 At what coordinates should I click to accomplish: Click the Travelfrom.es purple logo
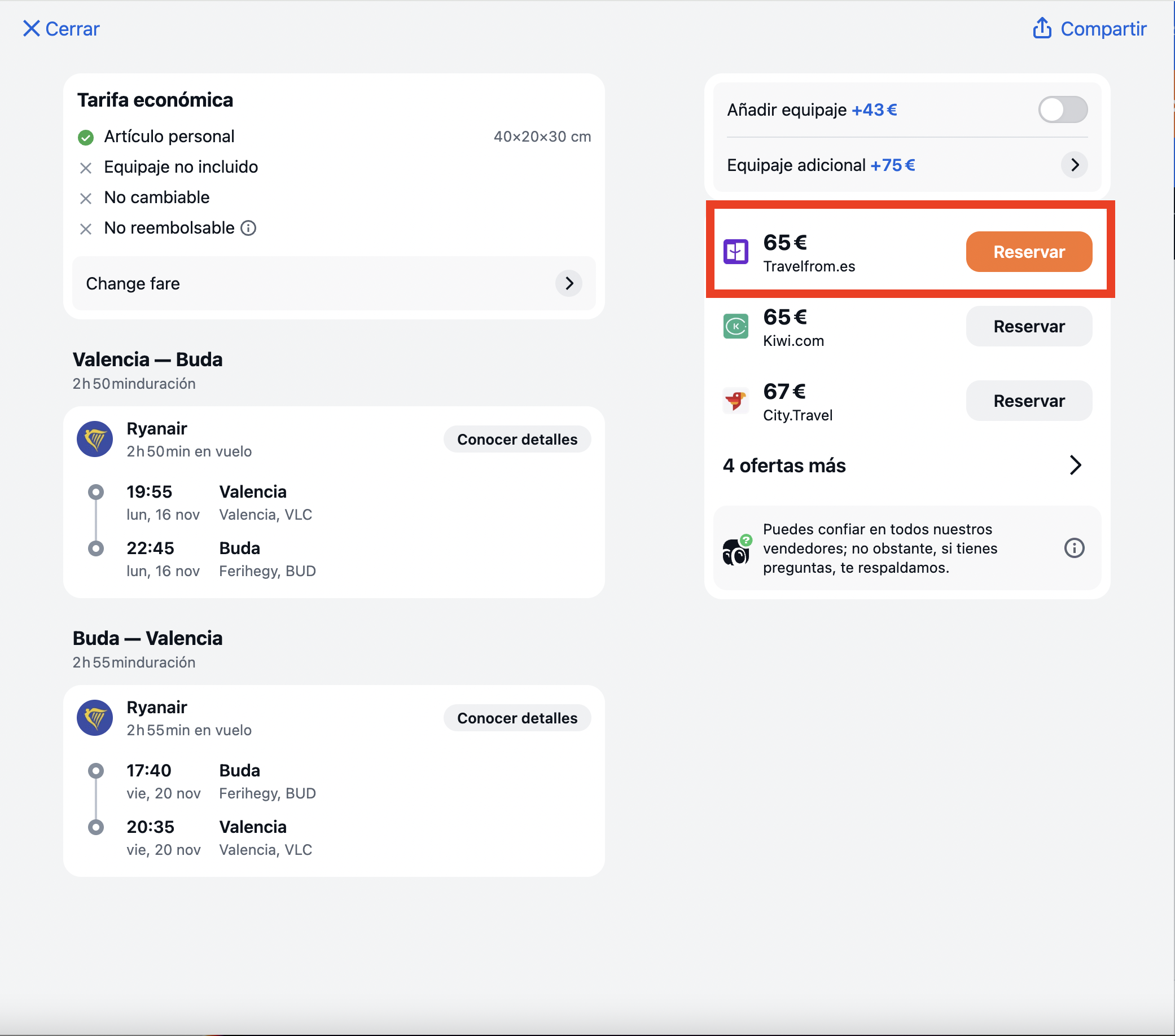click(735, 252)
